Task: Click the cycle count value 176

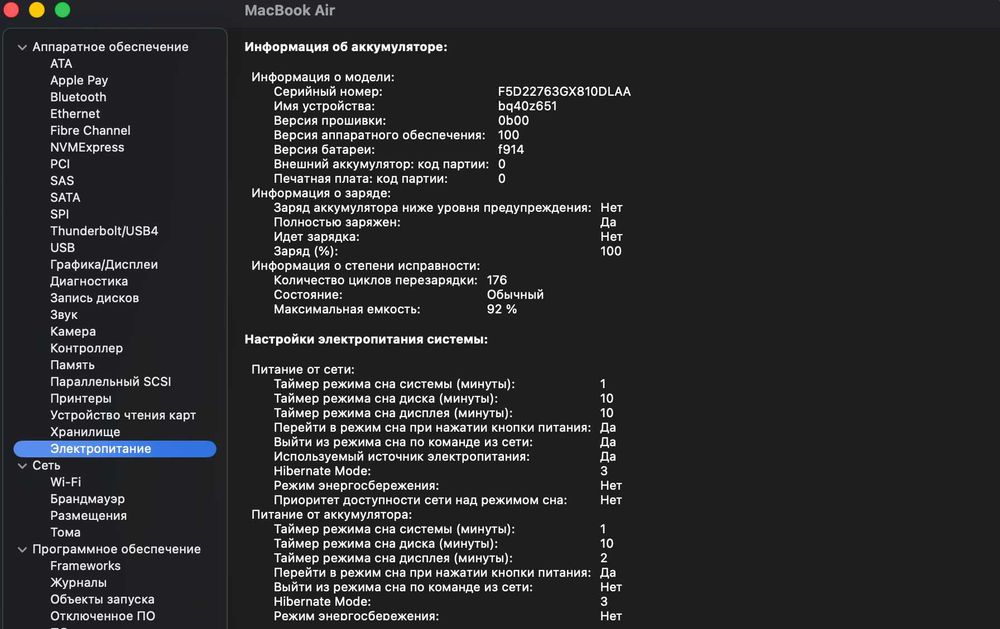Action: 497,280
